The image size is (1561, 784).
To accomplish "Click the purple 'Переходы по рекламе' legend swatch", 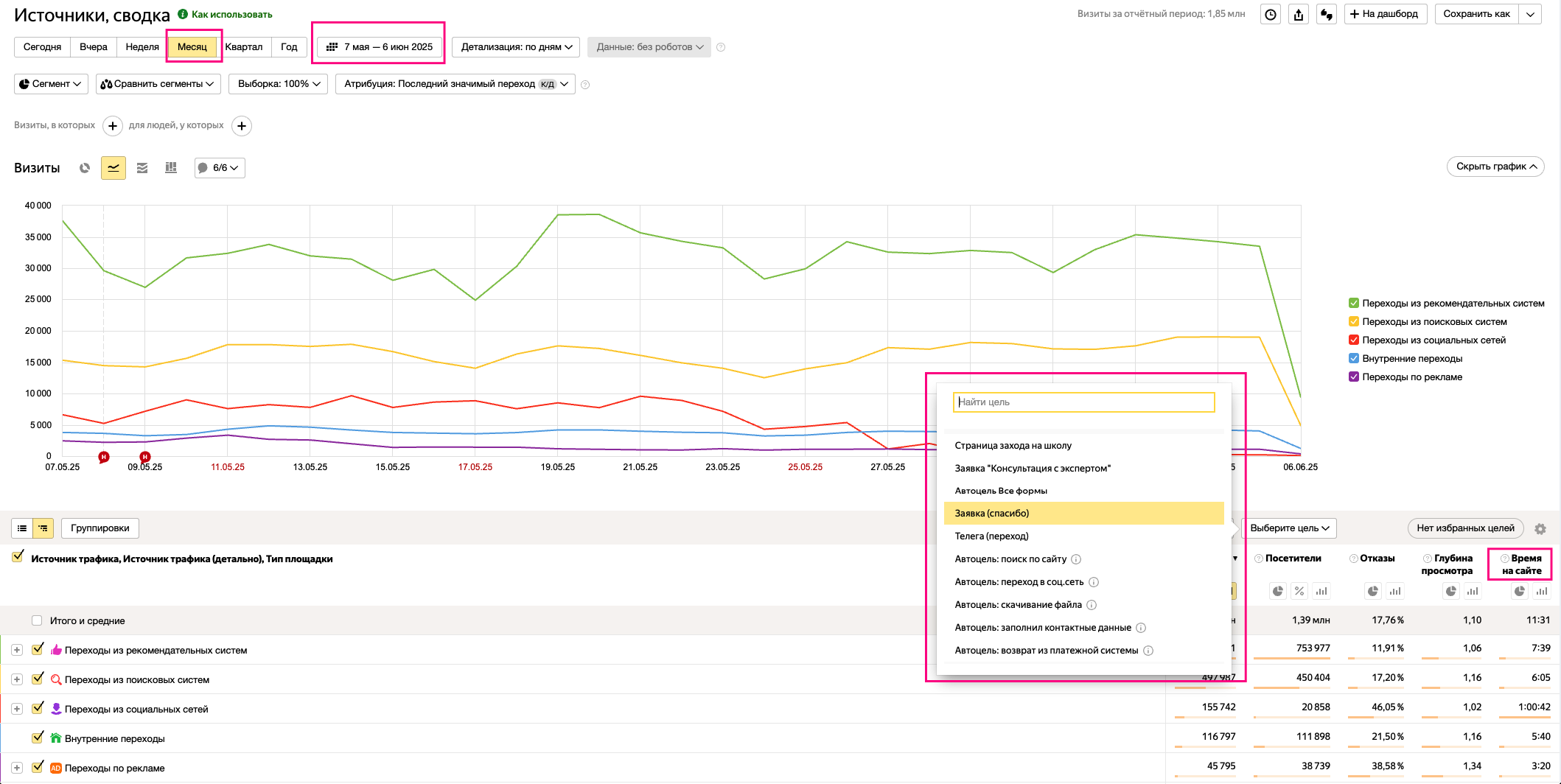I will (x=1353, y=377).
